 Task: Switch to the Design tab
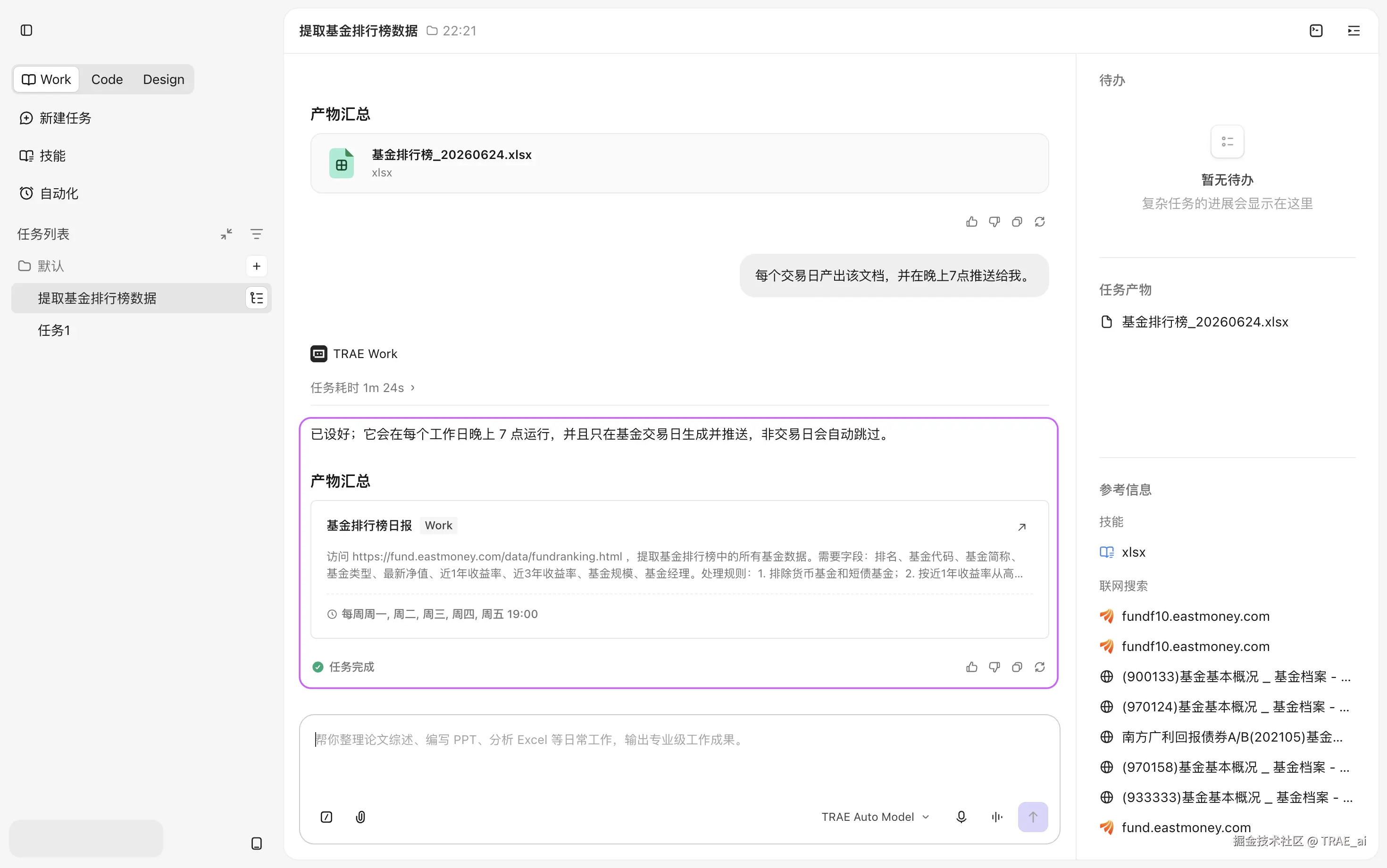point(164,79)
